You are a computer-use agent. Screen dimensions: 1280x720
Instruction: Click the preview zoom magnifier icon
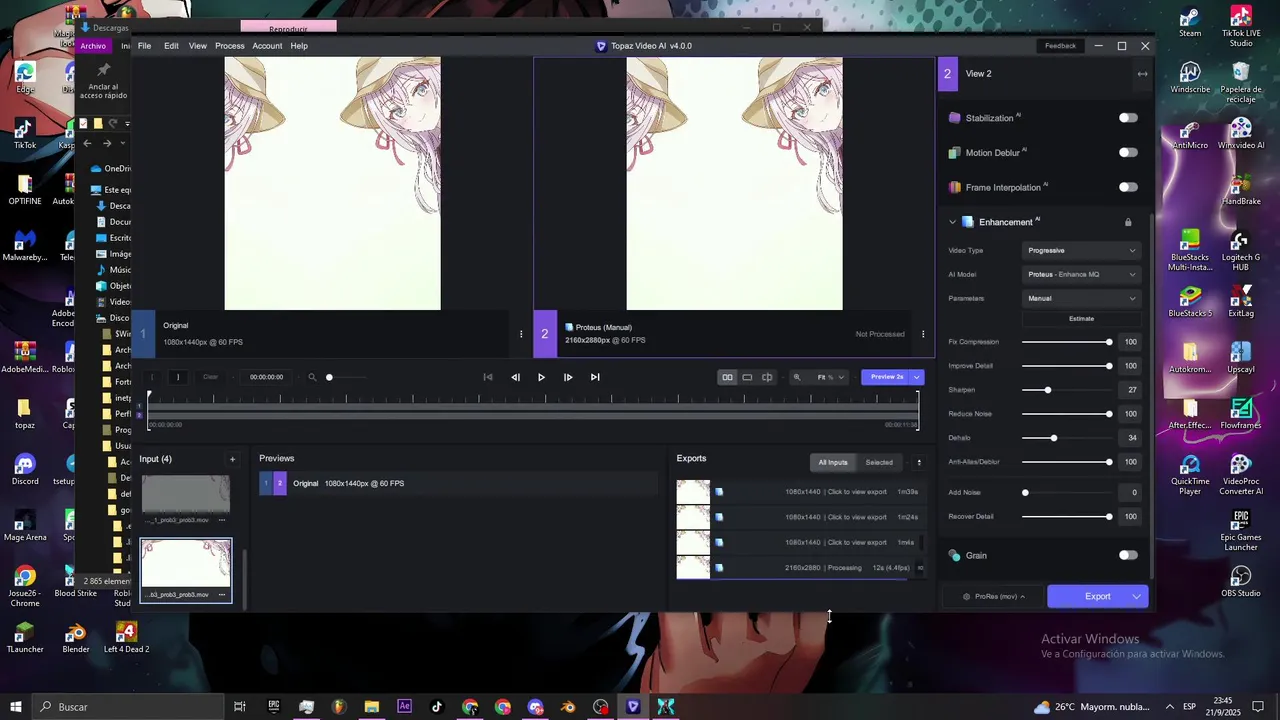point(797,377)
